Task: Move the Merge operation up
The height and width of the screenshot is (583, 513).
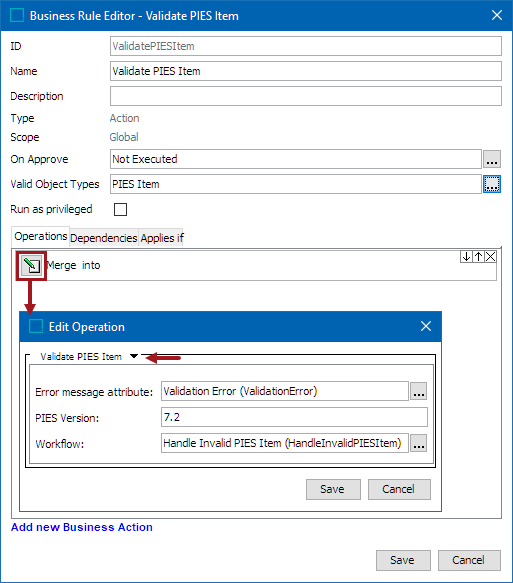Action: click(x=478, y=257)
